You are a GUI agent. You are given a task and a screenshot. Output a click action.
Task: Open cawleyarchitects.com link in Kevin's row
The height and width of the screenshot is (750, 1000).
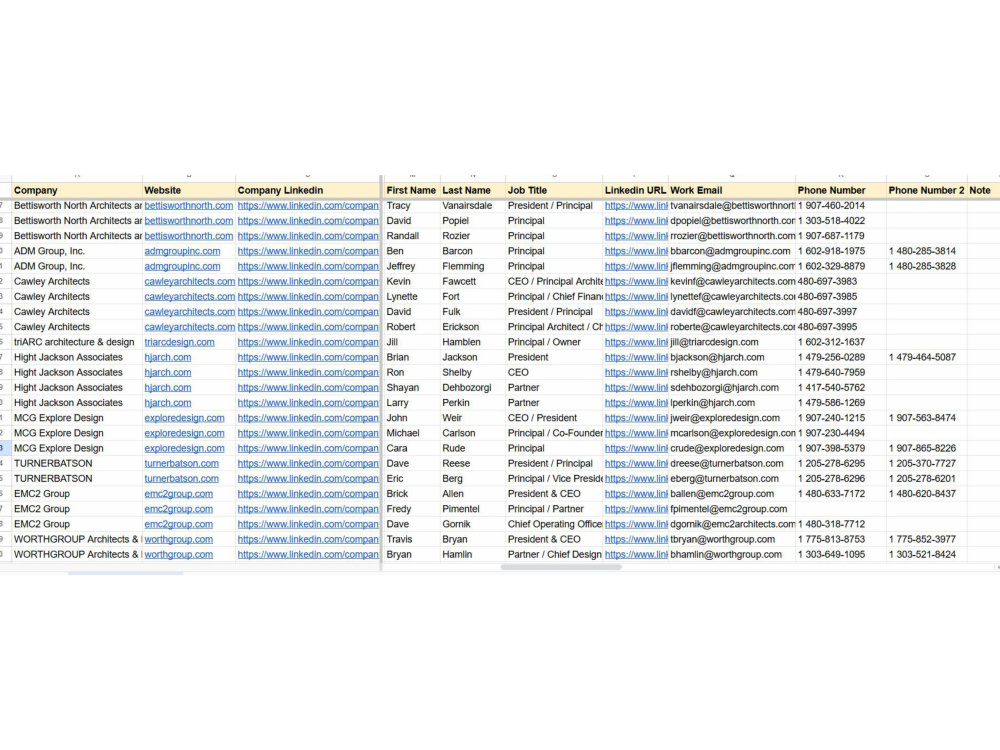click(189, 281)
